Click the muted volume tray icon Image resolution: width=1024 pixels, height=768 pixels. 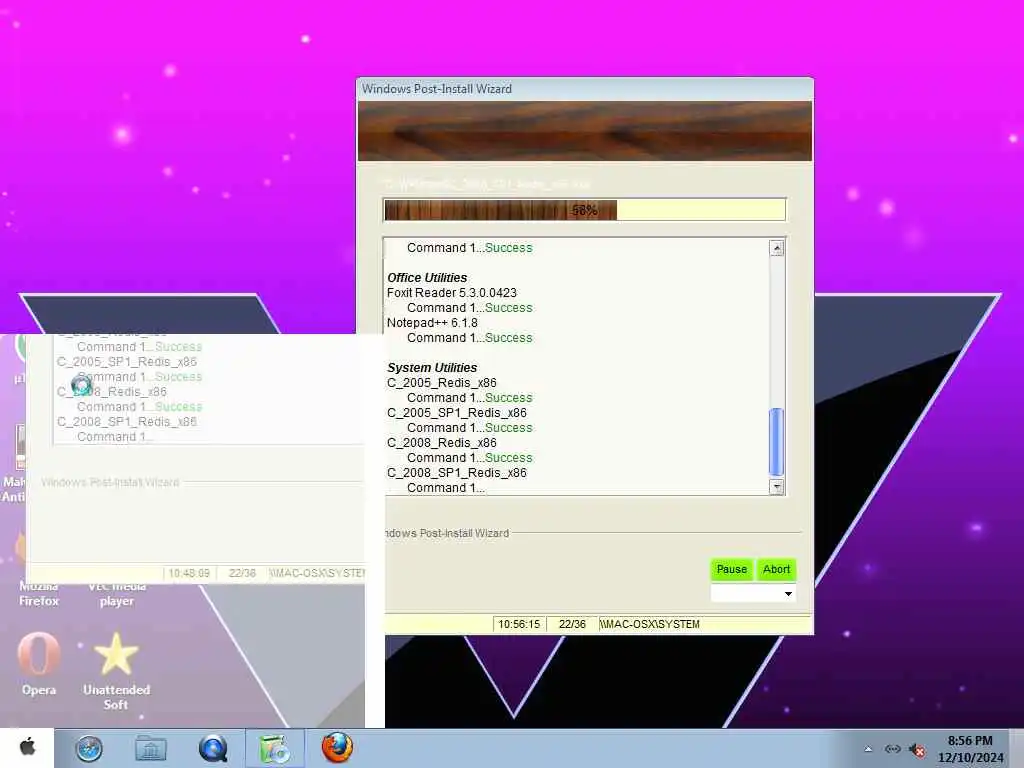[x=918, y=750]
